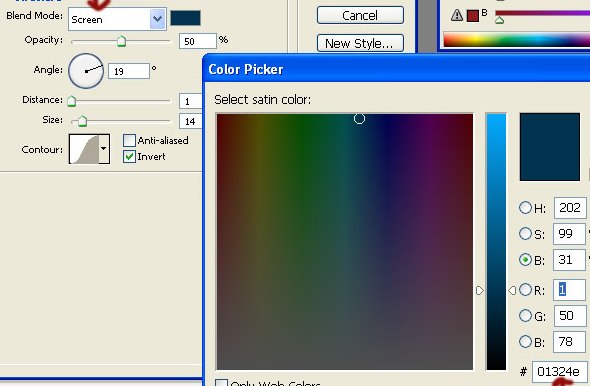590x386 pixels.
Task: Open the Contour picker dropdown arrow
Action: coord(104,149)
